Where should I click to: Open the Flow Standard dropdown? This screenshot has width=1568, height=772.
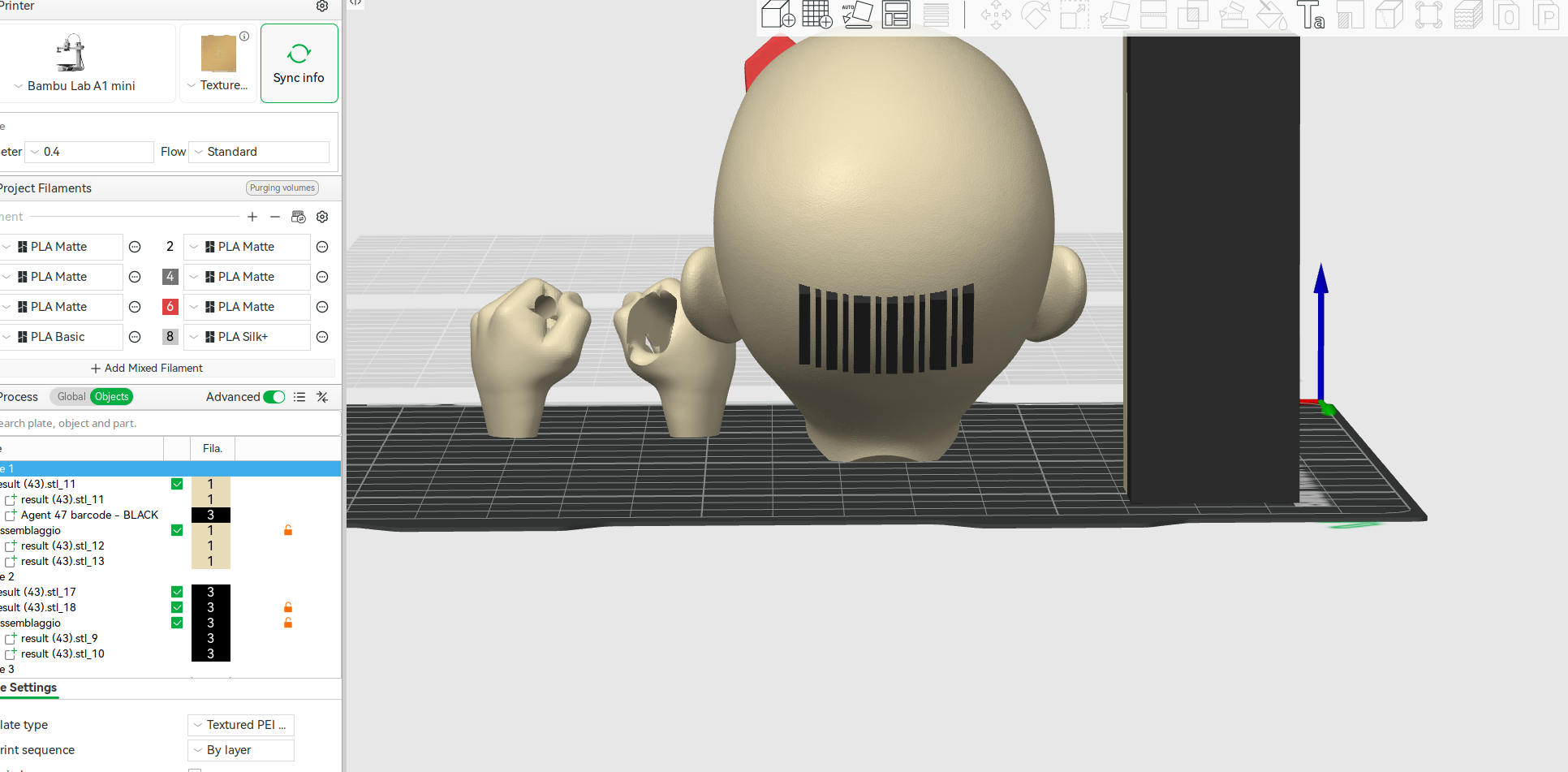click(x=259, y=152)
